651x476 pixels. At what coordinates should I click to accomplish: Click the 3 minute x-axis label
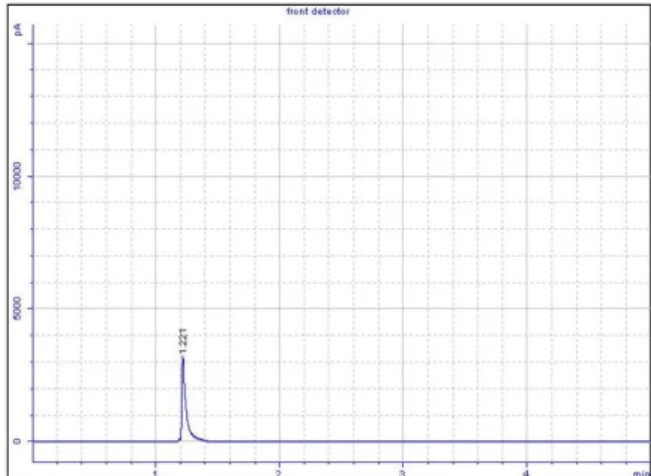point(402,473)
